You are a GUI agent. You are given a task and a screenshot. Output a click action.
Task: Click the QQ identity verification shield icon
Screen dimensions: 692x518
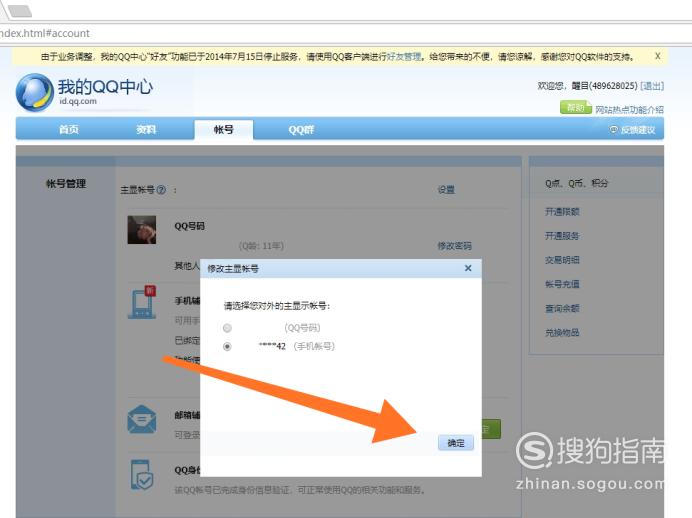(x=142, y=475)
